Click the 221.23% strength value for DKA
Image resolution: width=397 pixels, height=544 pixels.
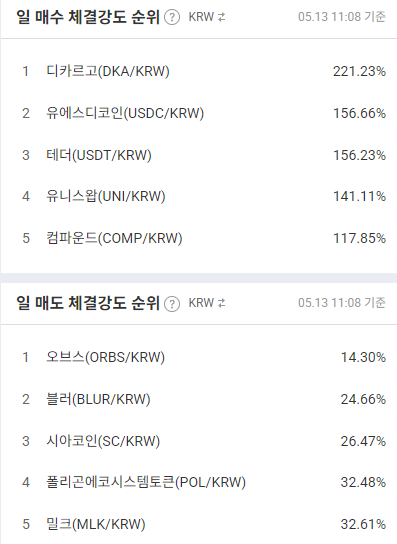360,71
